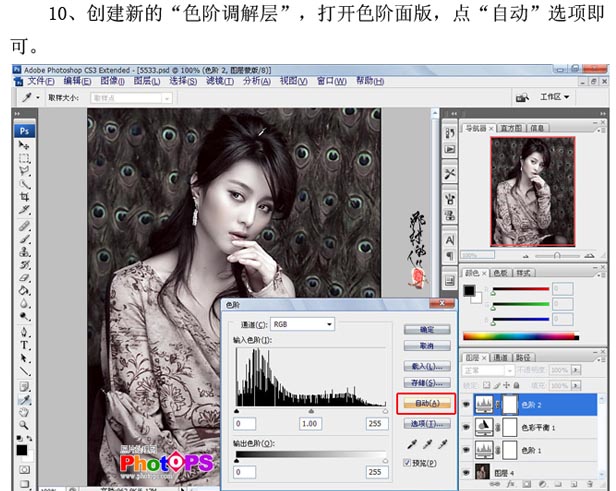Image resolution: width=616 pixels, height=491 pixels.
Task: Click the foreground color swatch in toolbox
Action: click(x=22, y=450)
